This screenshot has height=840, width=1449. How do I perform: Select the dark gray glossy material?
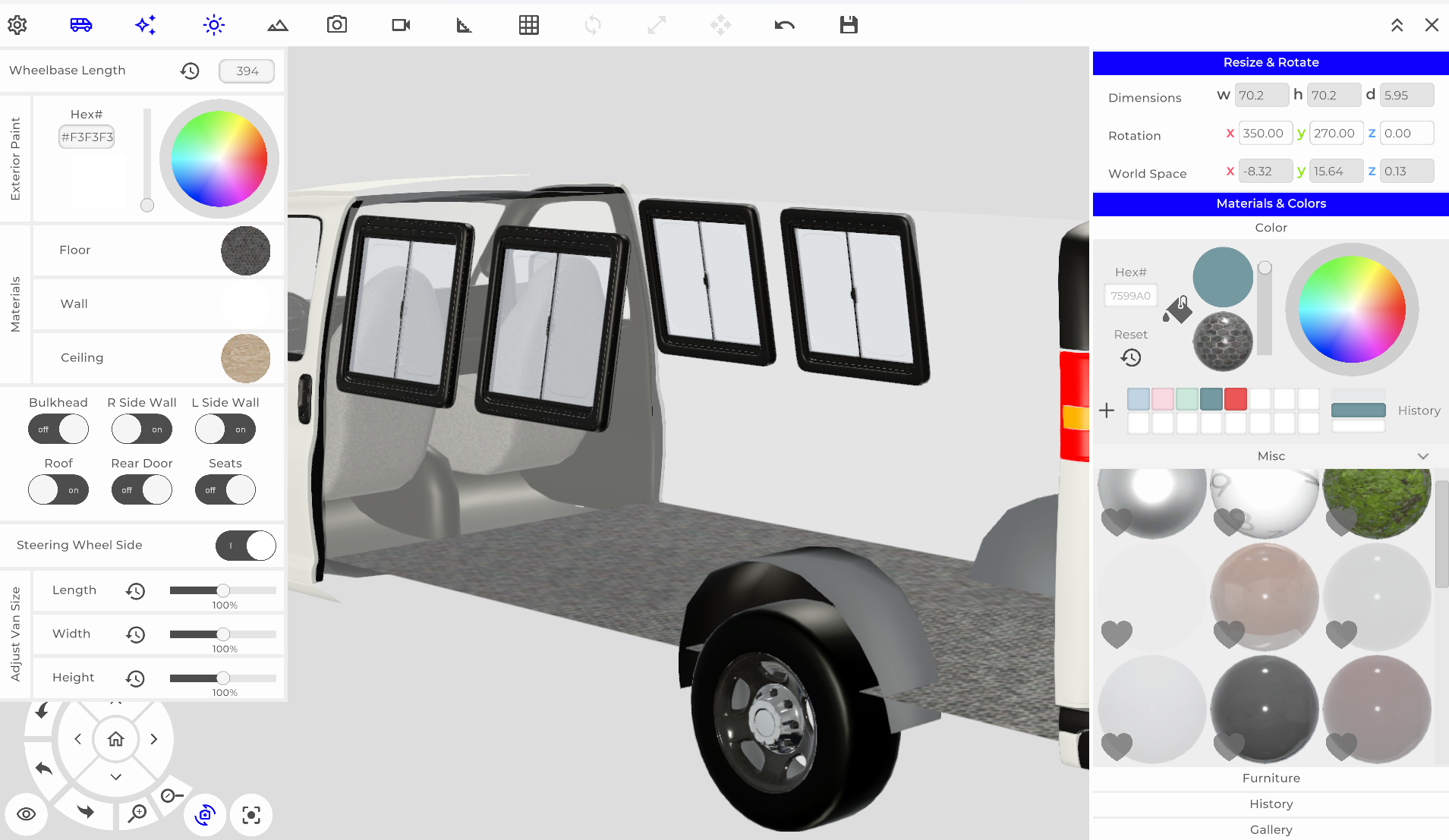pyautogui.click(x=1265, y=710)
